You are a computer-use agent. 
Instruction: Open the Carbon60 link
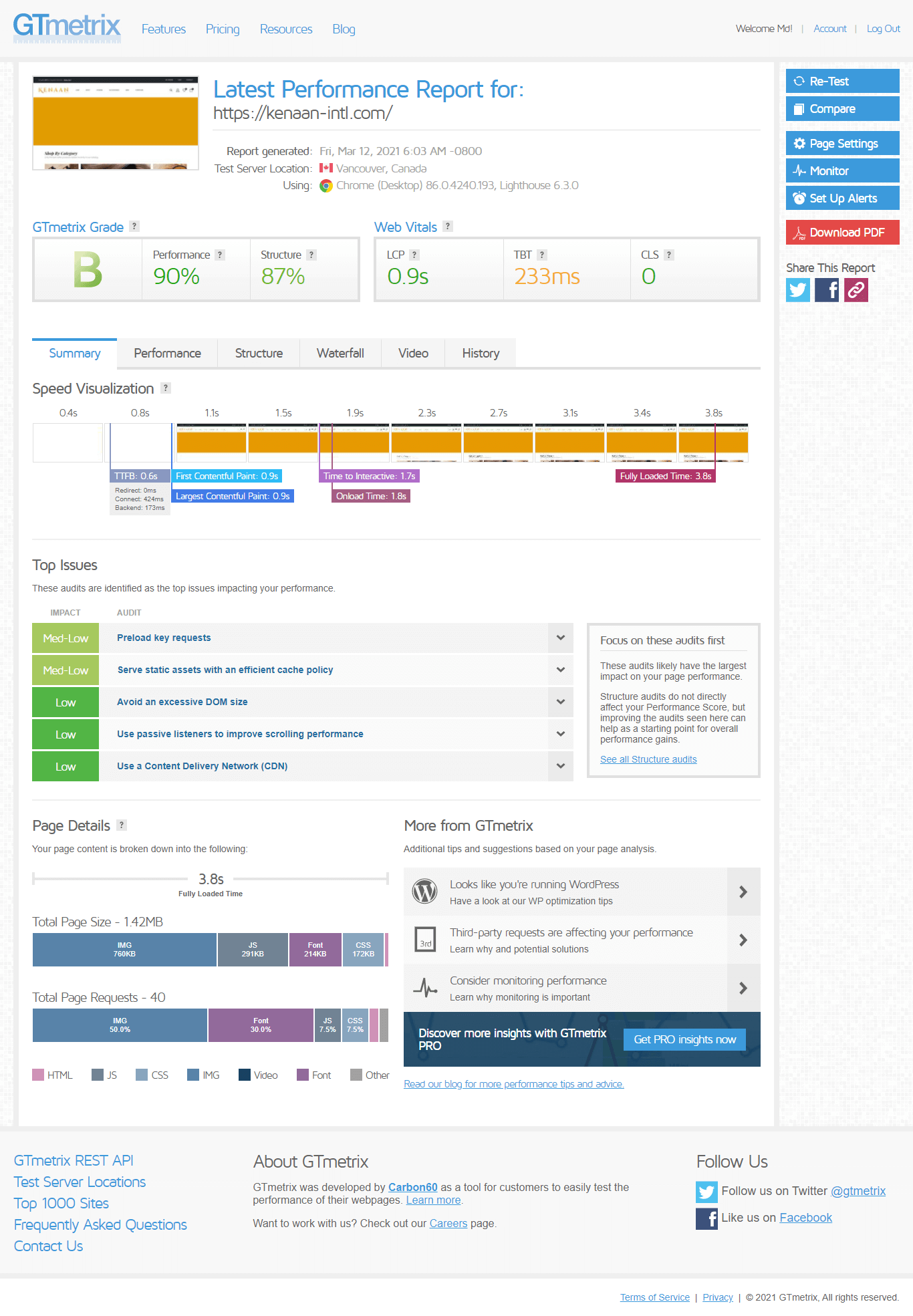(412, 1187)
